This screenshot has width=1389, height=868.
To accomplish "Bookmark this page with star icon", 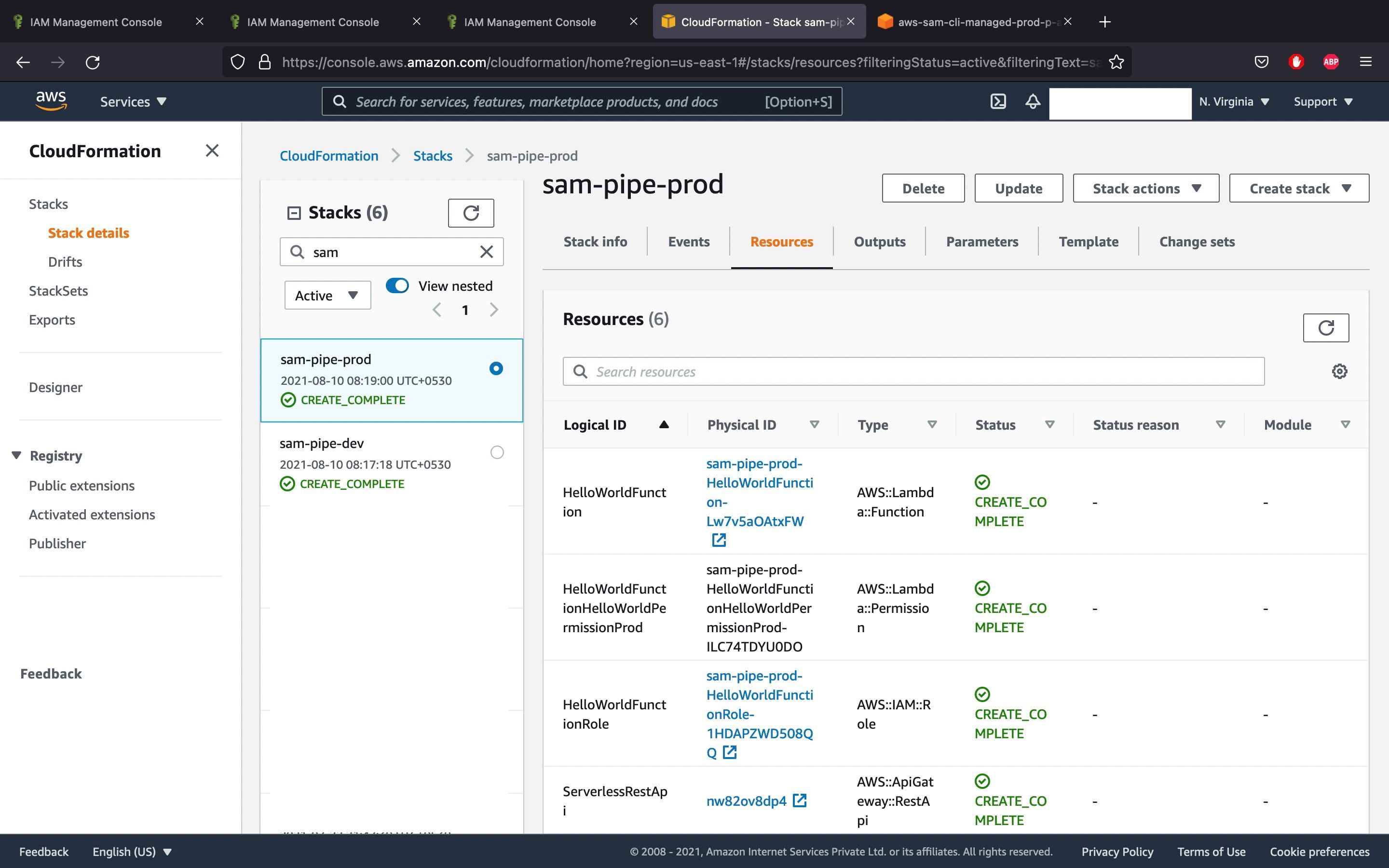I will pyautogui.click(x=1117, y=62).
